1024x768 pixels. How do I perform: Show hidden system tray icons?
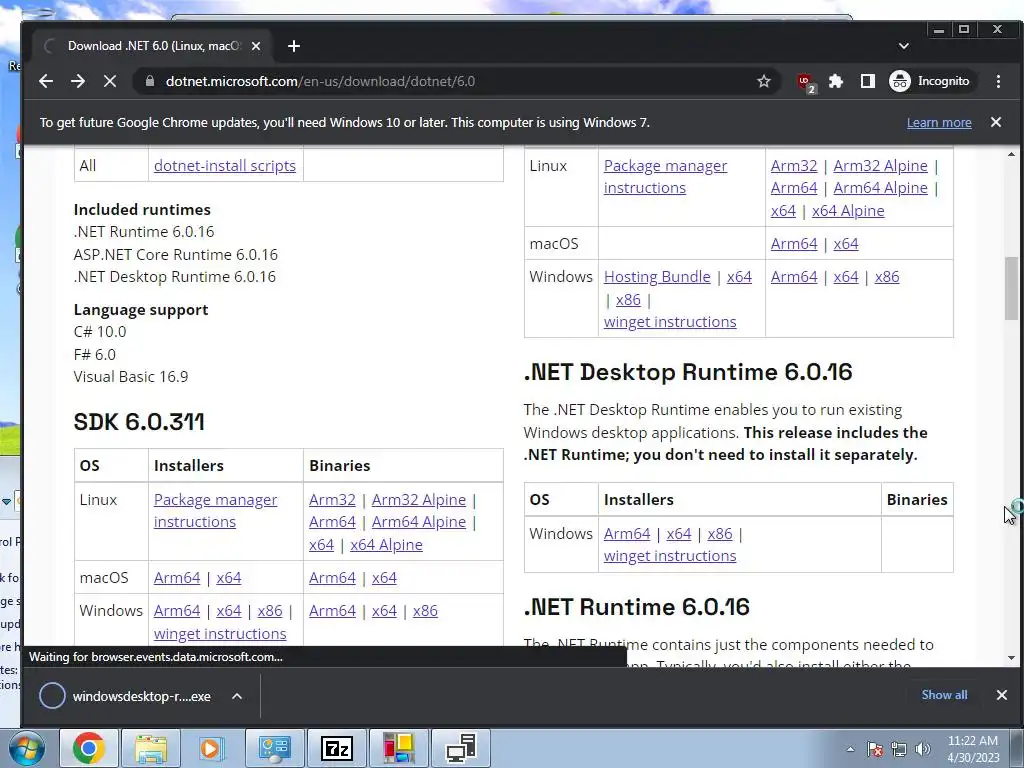[850, 749]
